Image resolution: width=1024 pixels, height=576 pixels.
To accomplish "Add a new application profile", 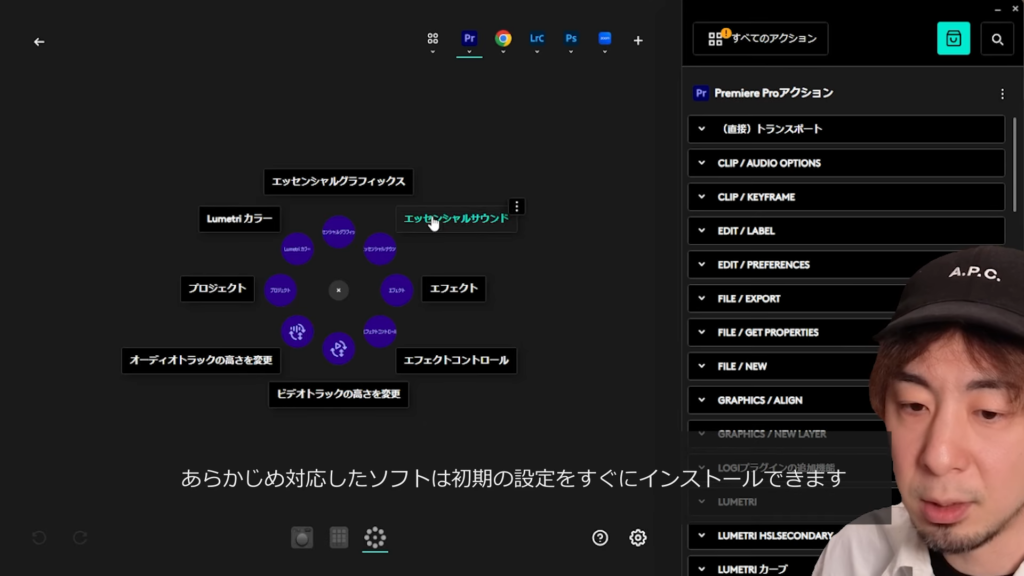I will pos(638,41).
